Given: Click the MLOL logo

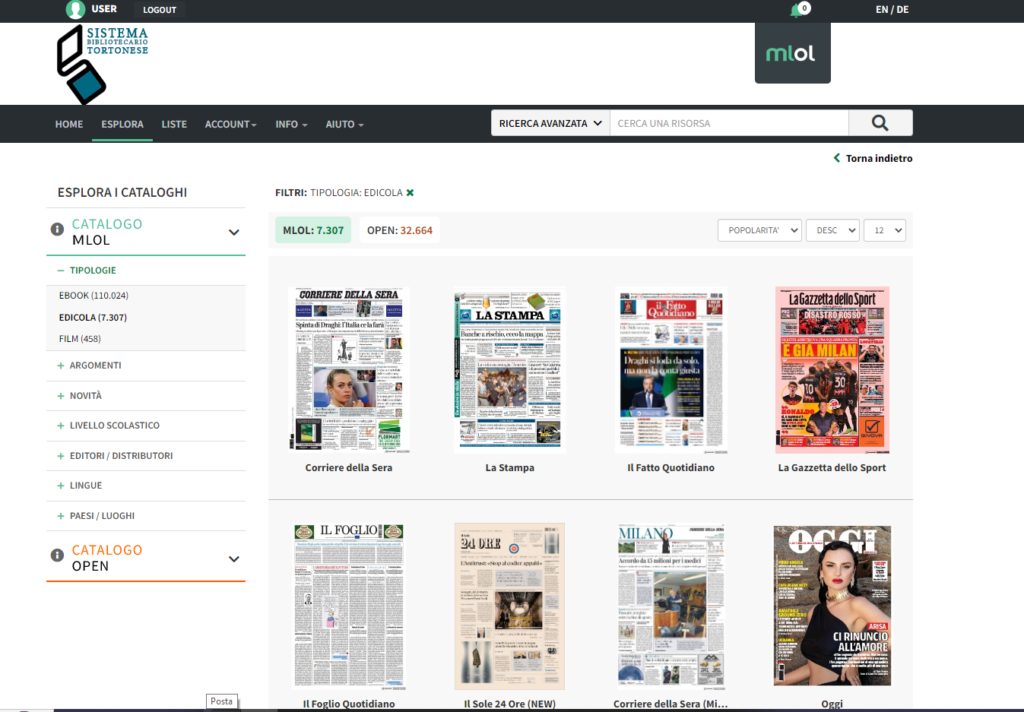Looking at the screenshot, I should pyautogui.click(x=792, y=50).
